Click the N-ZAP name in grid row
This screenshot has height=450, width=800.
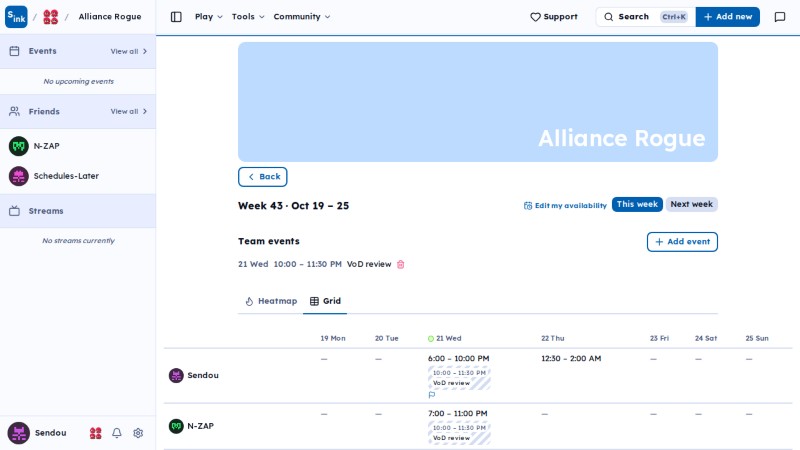(200, 426)
